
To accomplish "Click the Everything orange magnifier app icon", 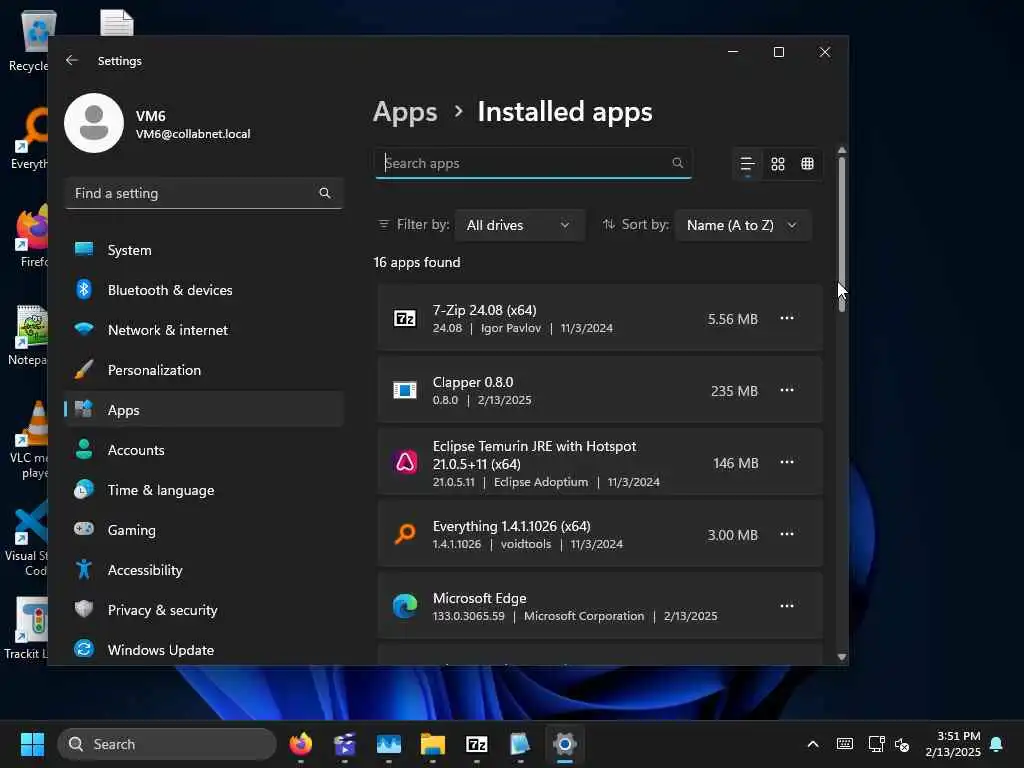I will coord(405,534).
